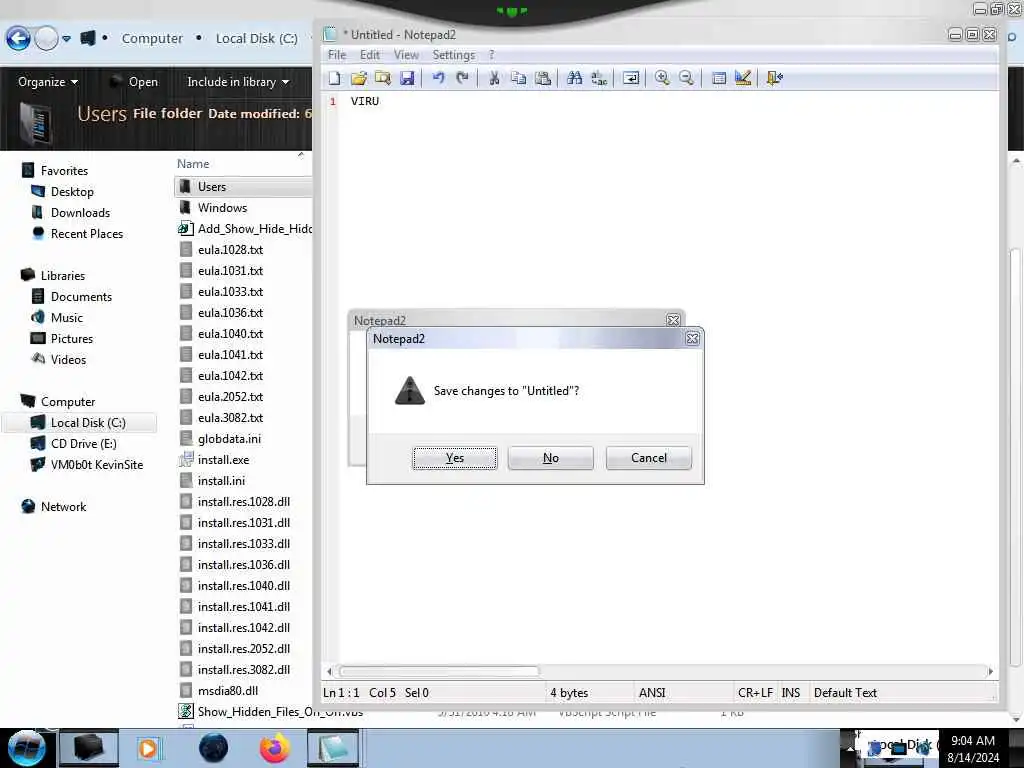
Task: Click the Notepad2 horizontal scrollbar thumb
Action: 440,671
